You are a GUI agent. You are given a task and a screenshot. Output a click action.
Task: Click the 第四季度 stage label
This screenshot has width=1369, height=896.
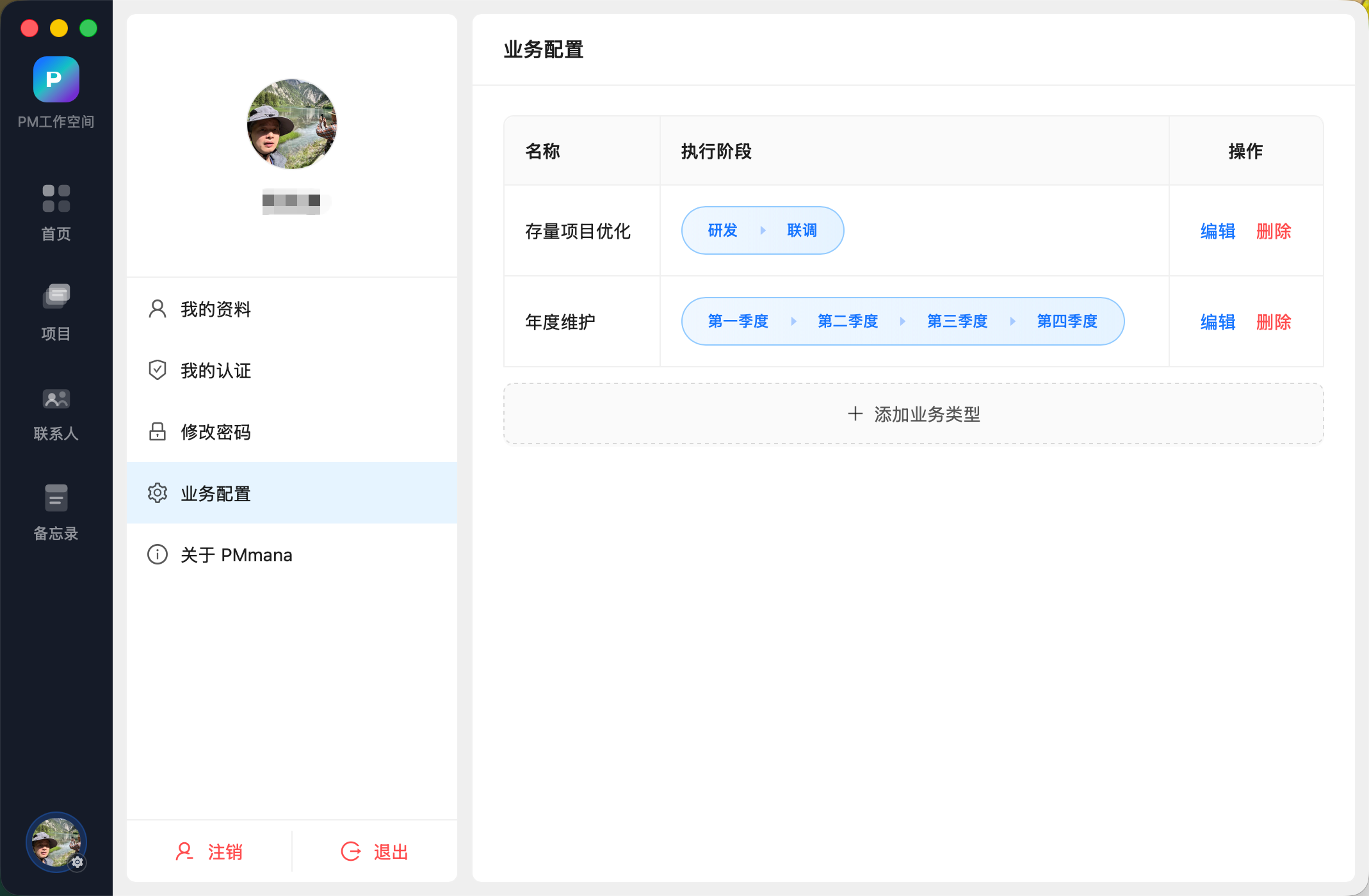[1067, 321]
